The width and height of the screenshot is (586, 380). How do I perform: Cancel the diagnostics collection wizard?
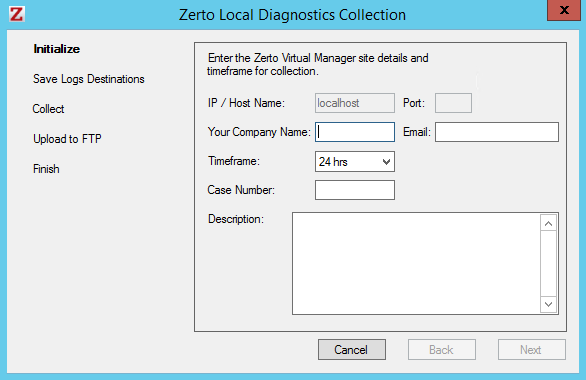tap(352, 350)
